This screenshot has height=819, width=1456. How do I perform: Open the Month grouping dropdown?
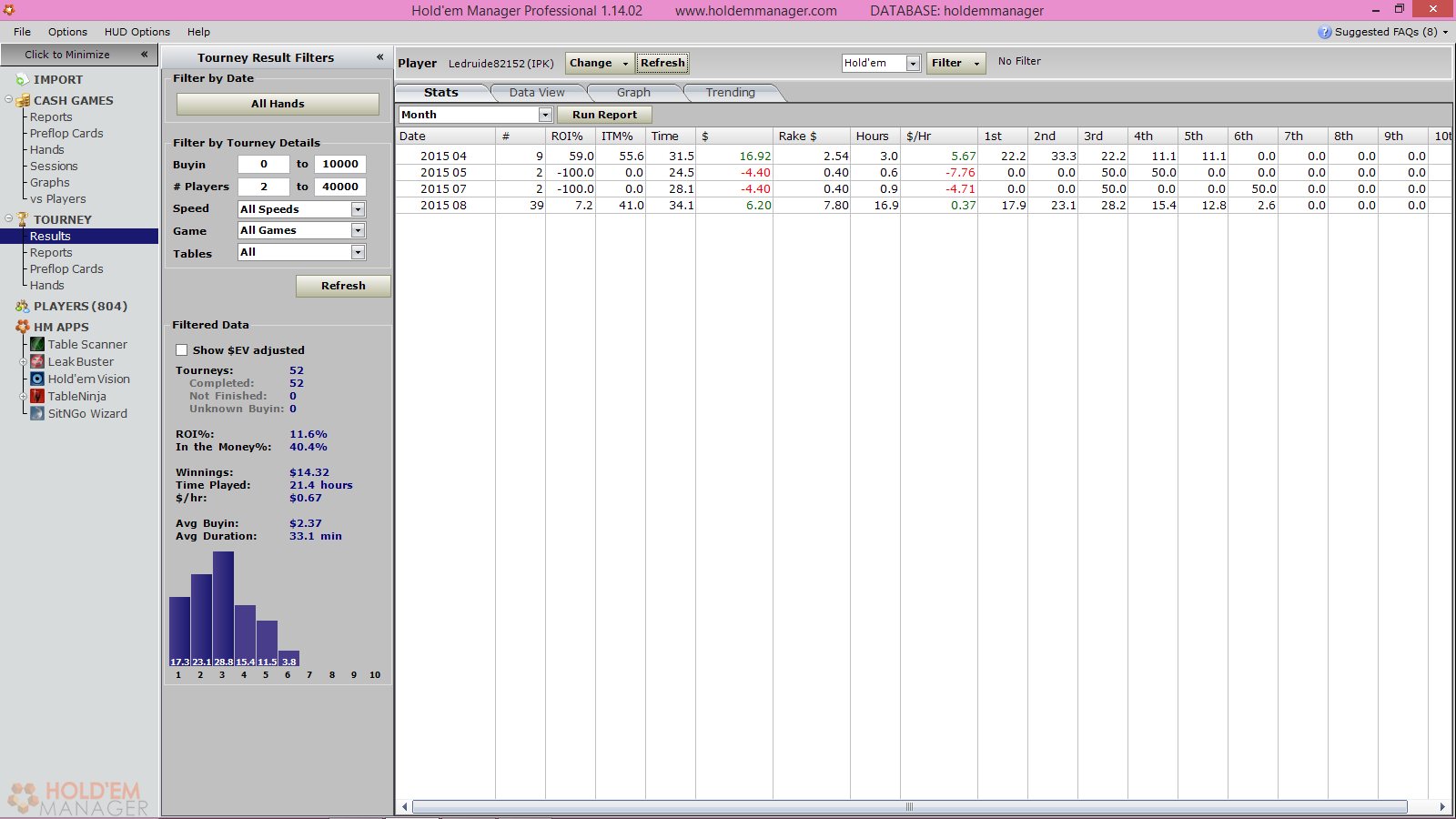(x=545, y=115)
